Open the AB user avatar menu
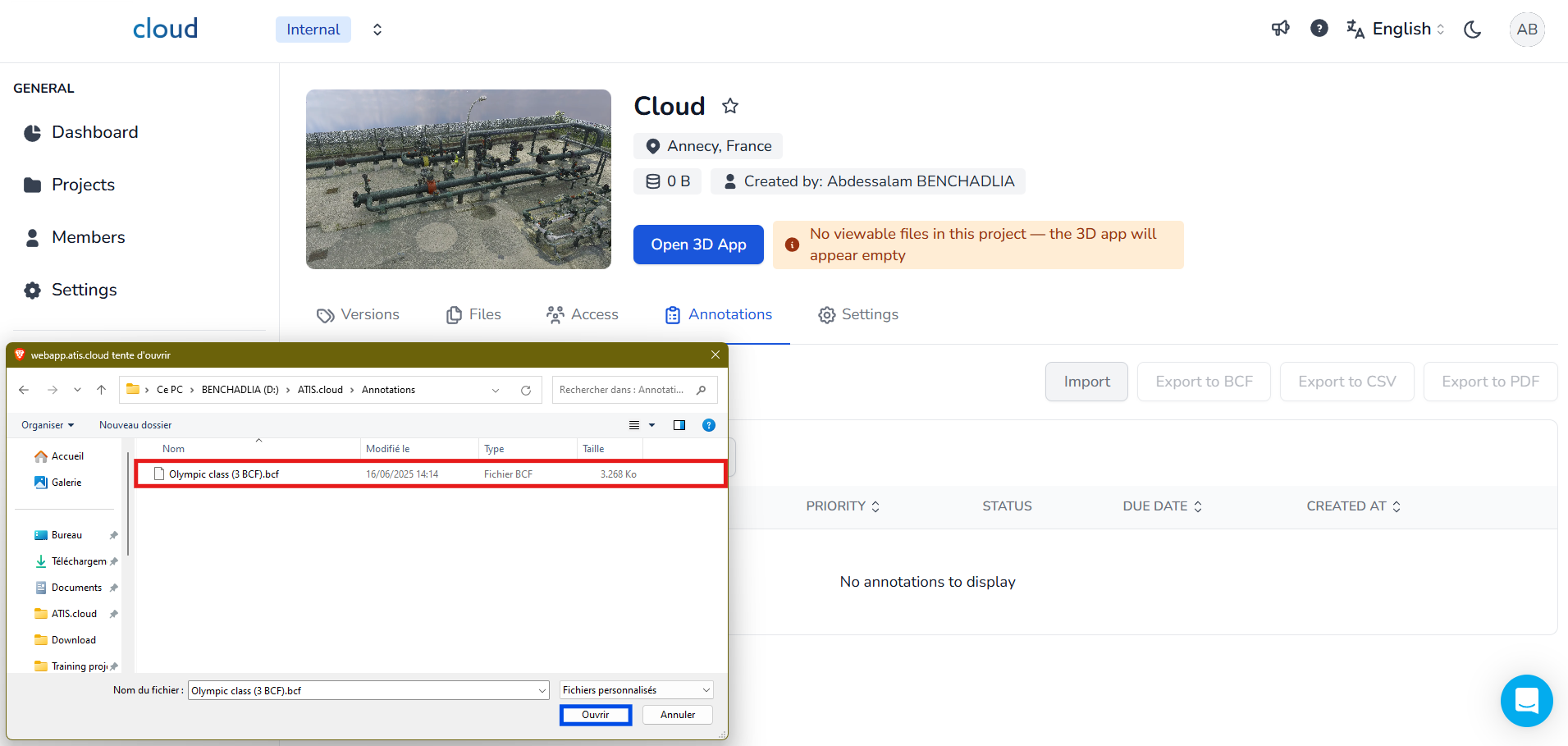The image size is (1568, 746). [1526, 30]
